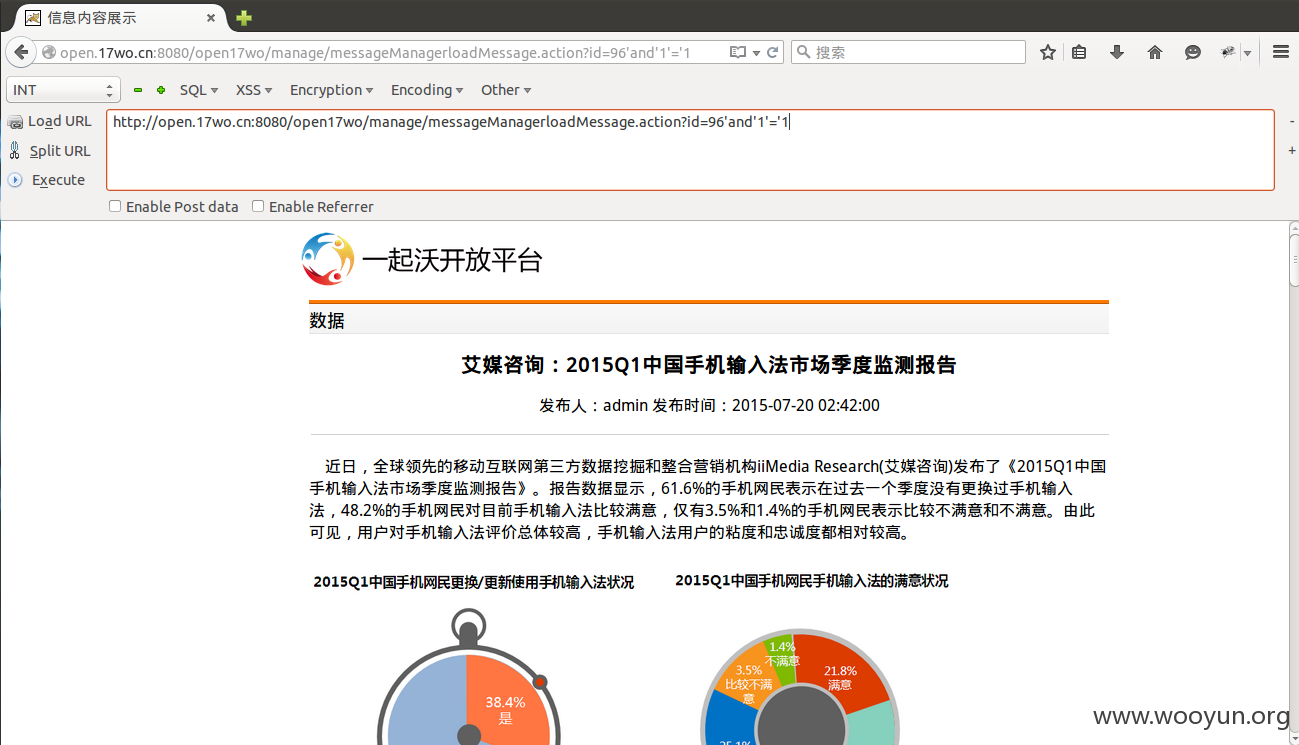Click the smiley chat icon in toolbar

point(1192,52)
